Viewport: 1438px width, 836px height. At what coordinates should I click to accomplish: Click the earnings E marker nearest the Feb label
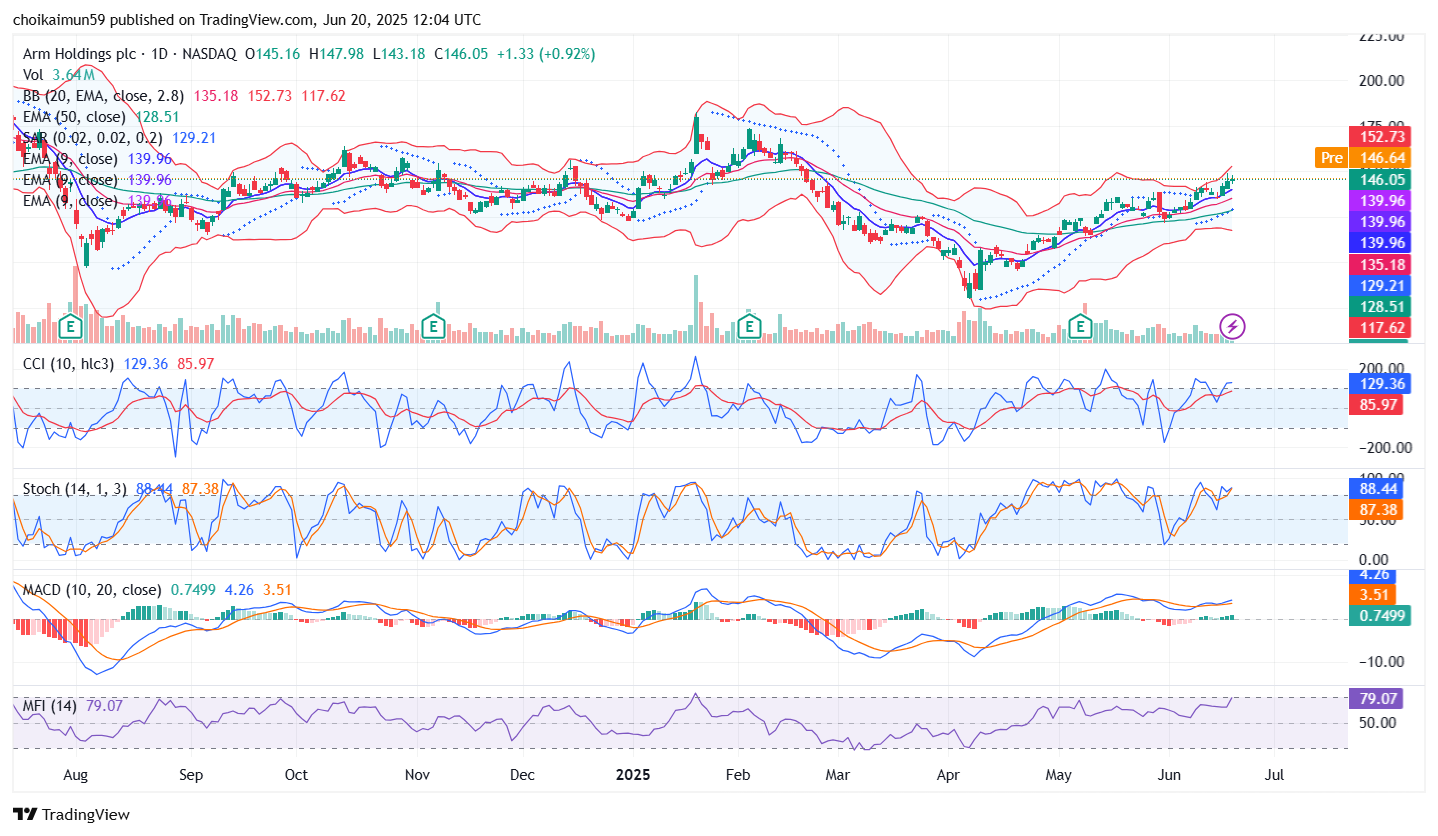749,326
